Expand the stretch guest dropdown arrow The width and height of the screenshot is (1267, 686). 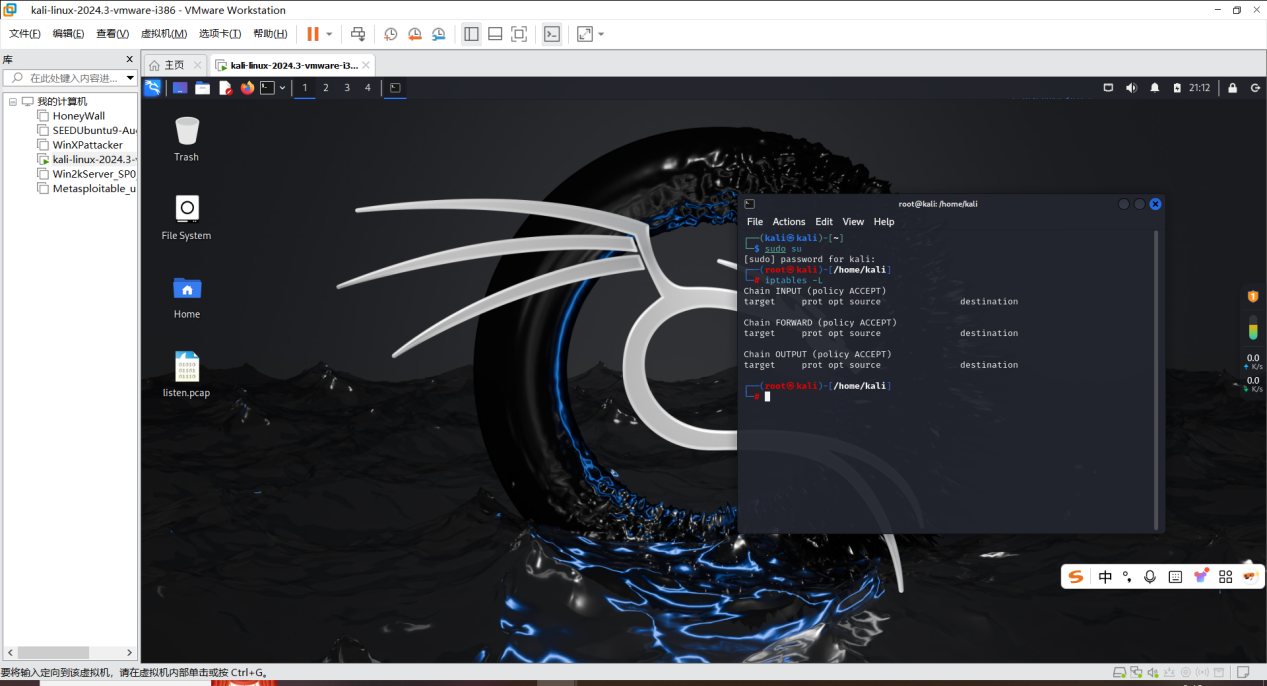pos(601,34)
